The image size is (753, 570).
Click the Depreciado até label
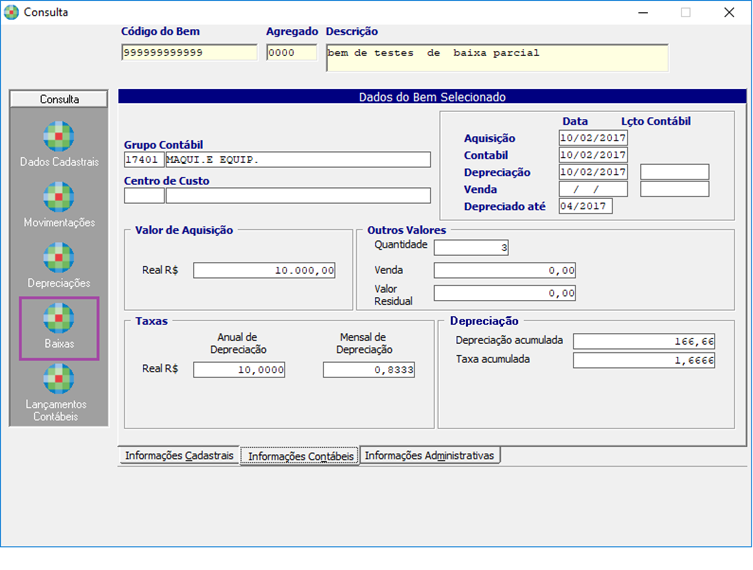[x=504, y=206]
